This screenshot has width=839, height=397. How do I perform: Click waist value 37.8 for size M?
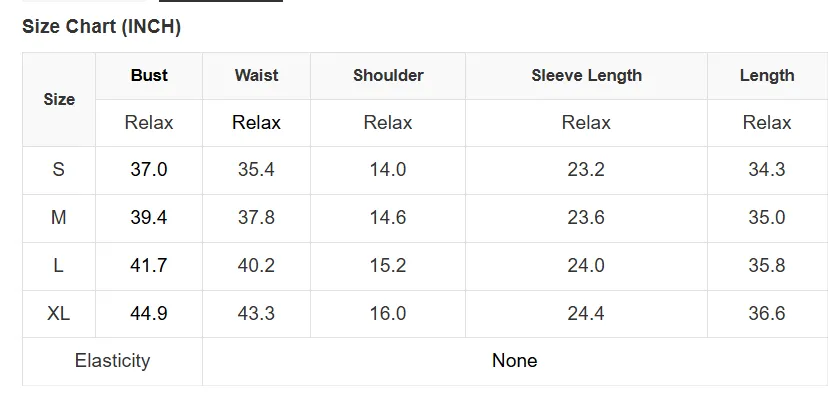click(256, 217)
